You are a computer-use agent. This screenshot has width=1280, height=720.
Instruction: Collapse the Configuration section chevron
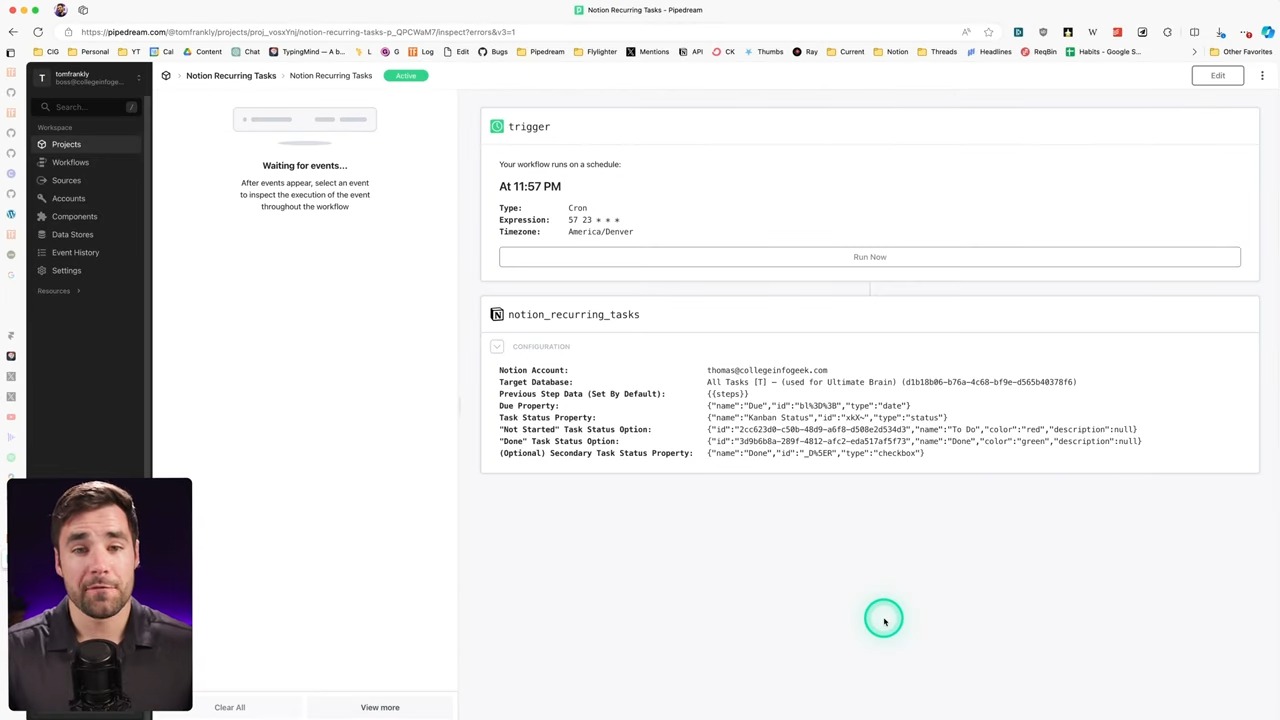click(x=497, y=347)
